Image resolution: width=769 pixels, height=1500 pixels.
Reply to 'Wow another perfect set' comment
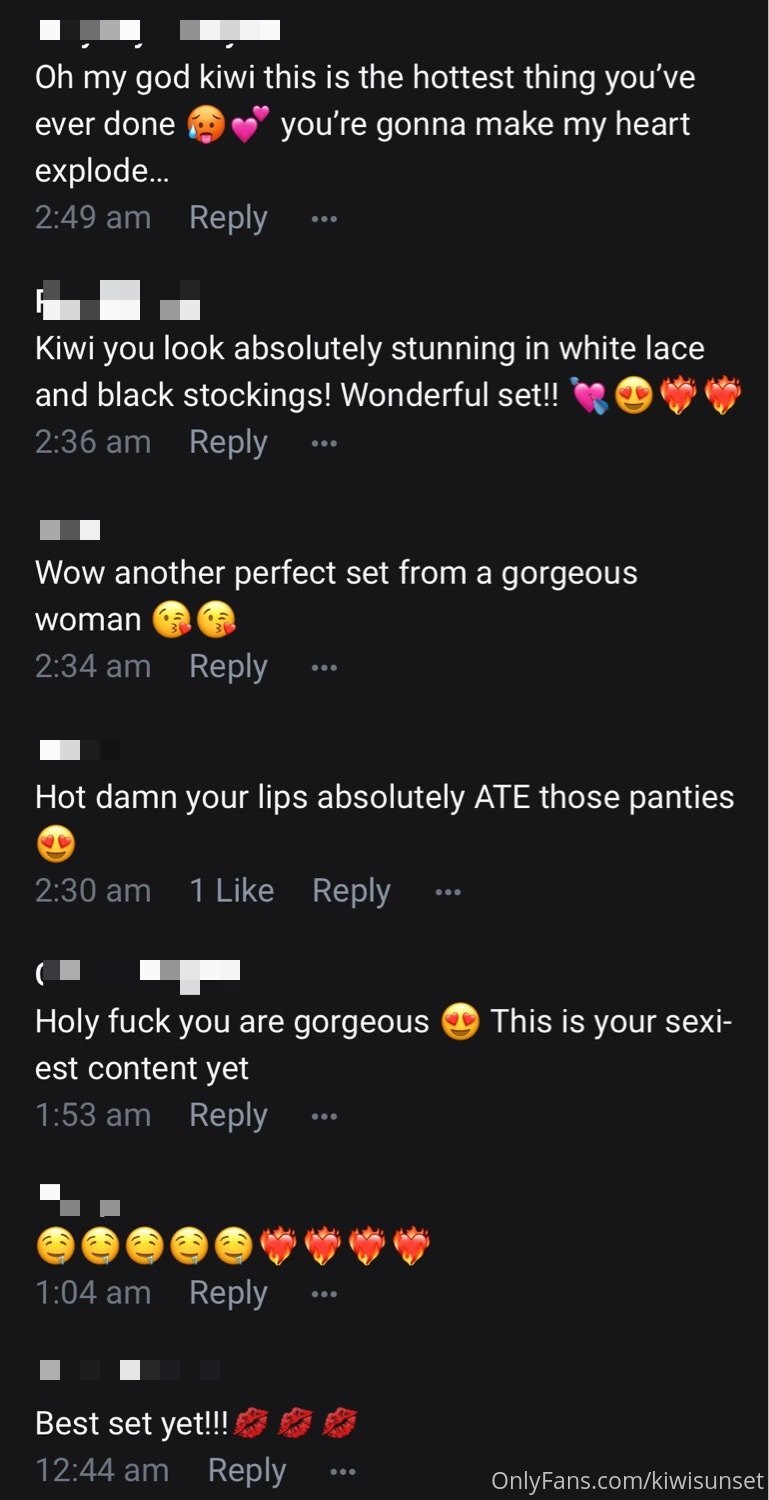(x=228, y=667)
